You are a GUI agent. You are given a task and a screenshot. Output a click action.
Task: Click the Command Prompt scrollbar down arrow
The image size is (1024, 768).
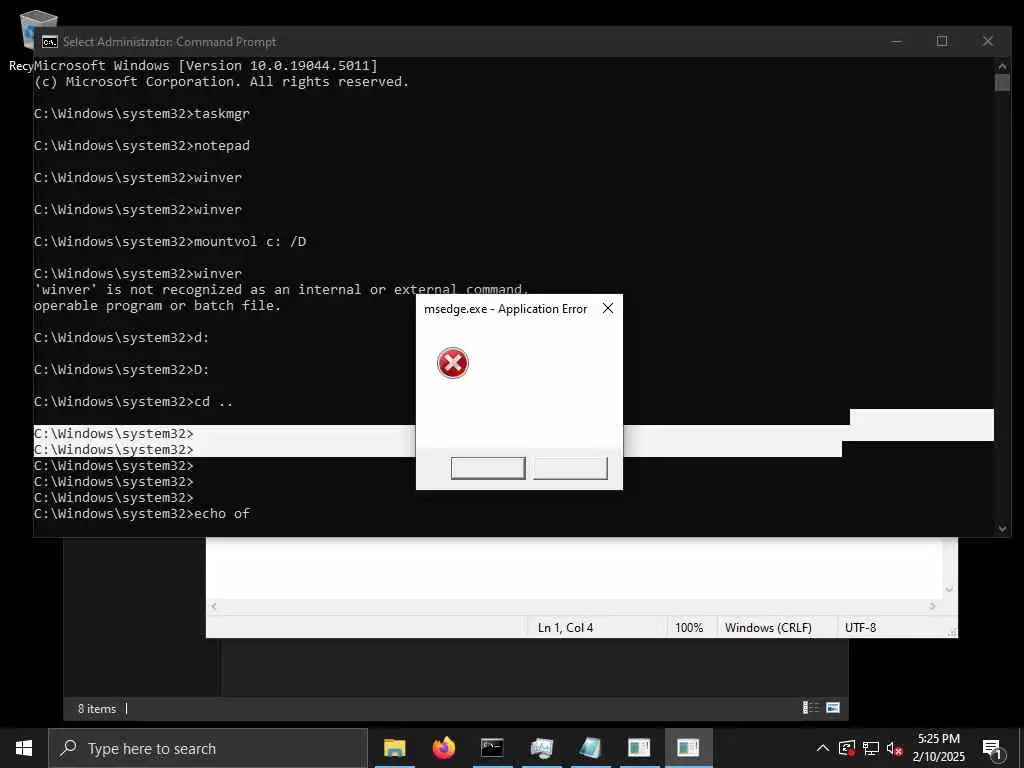click(x=1002, y=529)
